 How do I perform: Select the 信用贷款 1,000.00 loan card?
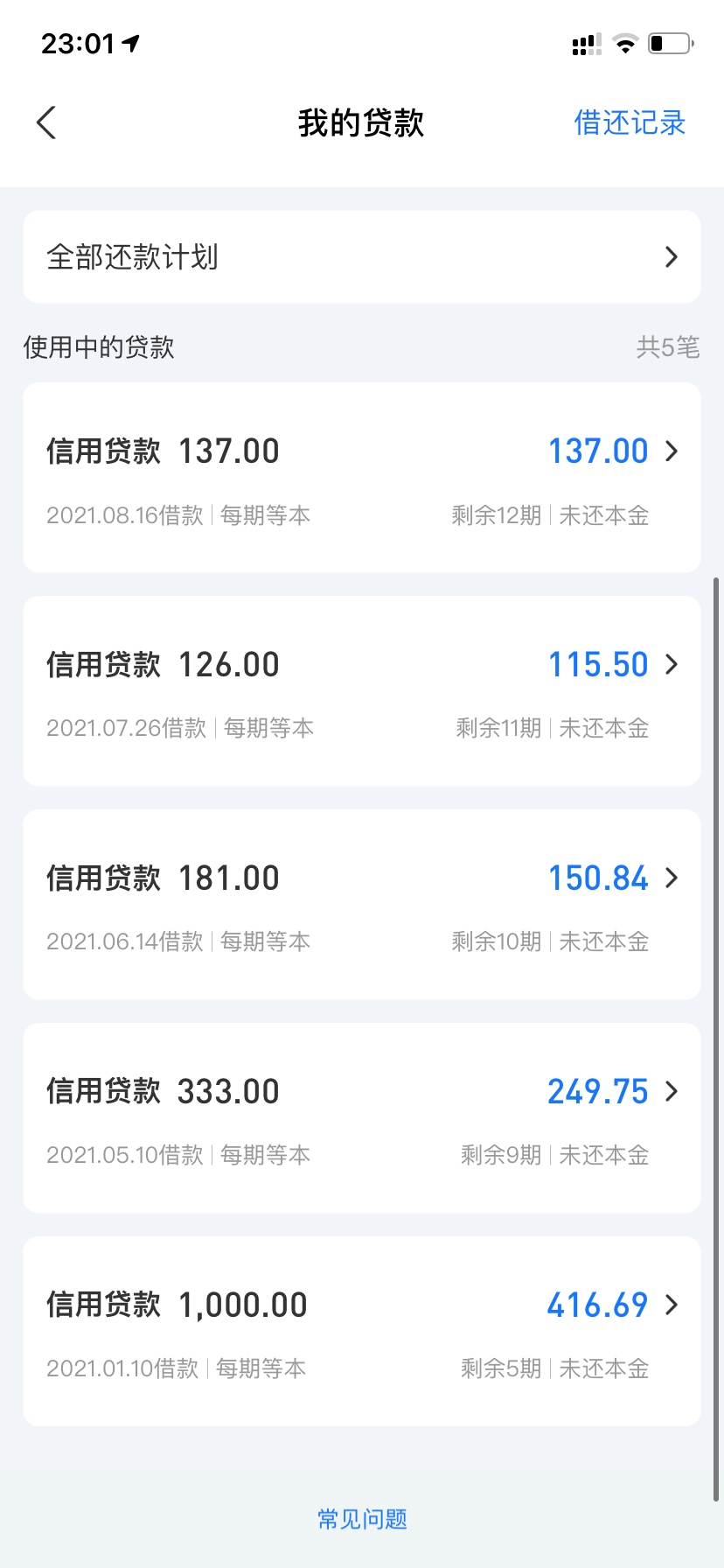pyautogui.click(x=362, y=1332)
